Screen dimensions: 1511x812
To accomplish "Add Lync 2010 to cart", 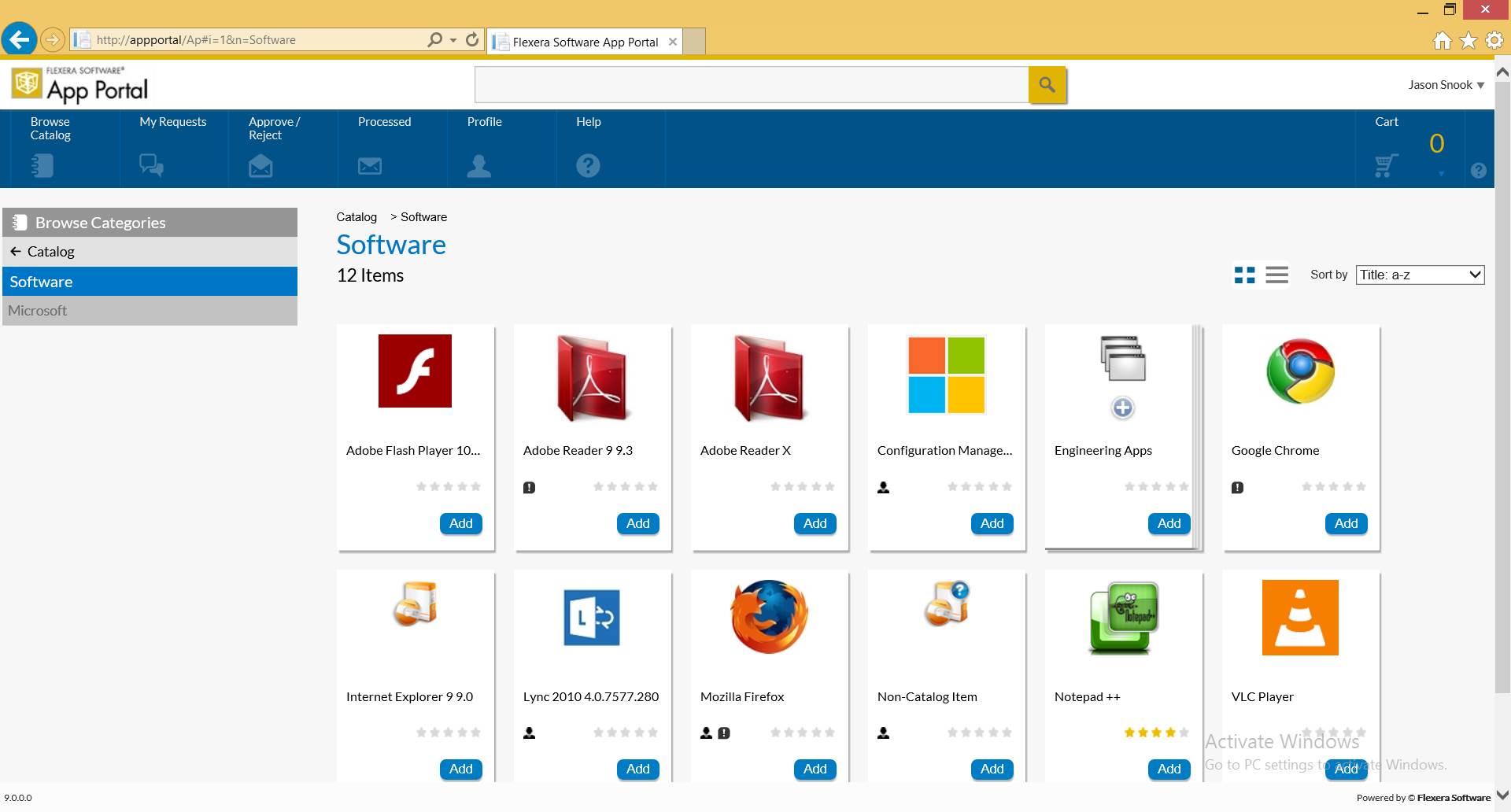I will (637, 769).
